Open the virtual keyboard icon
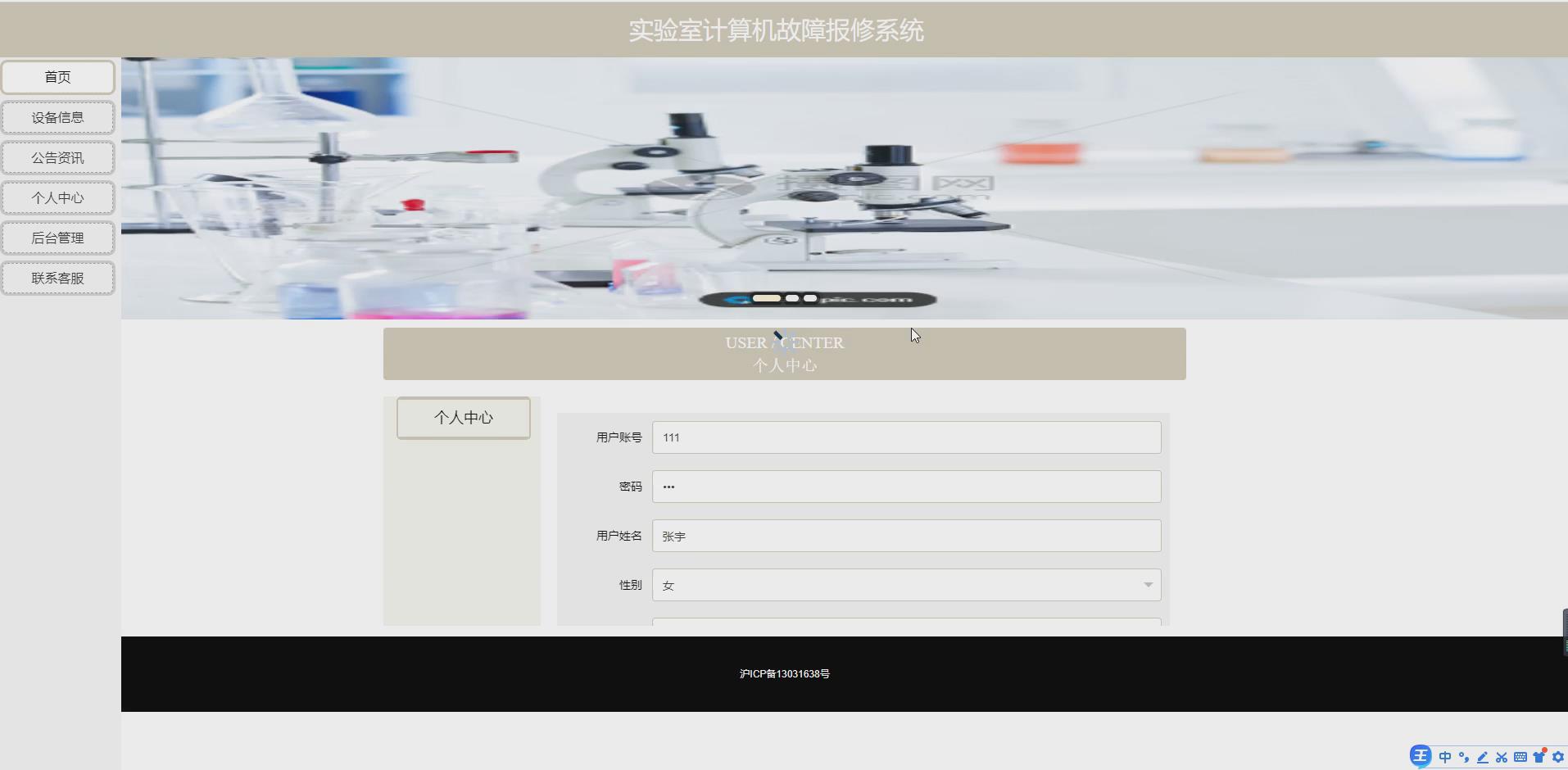The height and width of the screenshot is (770, 1568). [1520, 756]
